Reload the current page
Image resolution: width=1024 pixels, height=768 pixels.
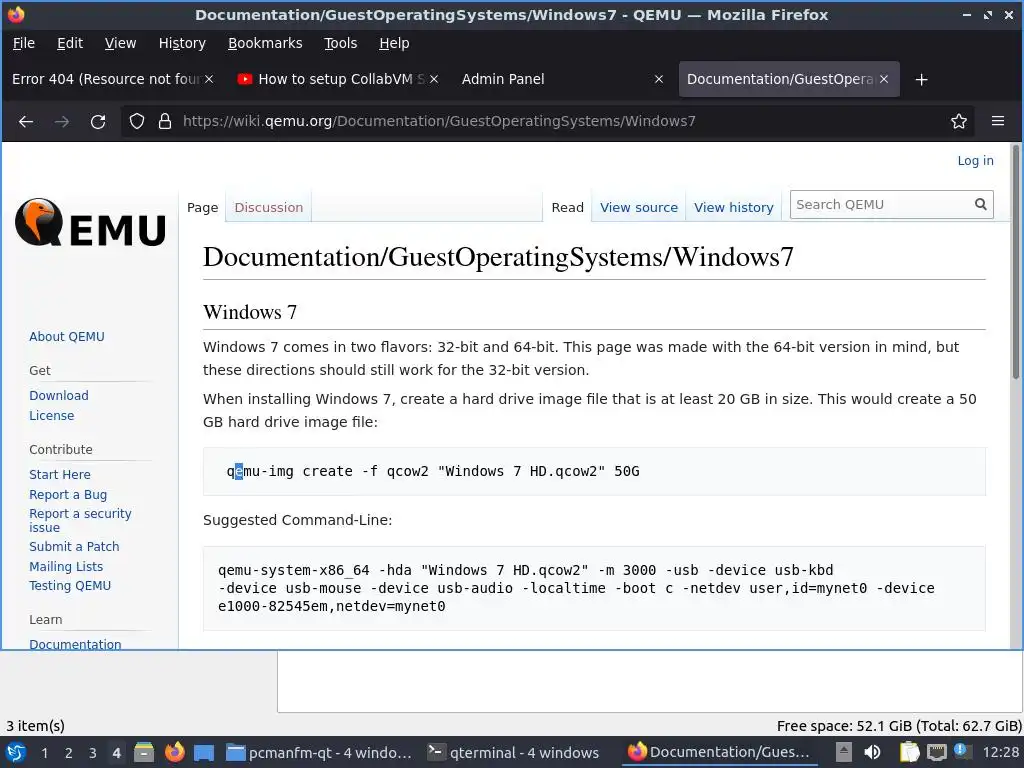98,121
